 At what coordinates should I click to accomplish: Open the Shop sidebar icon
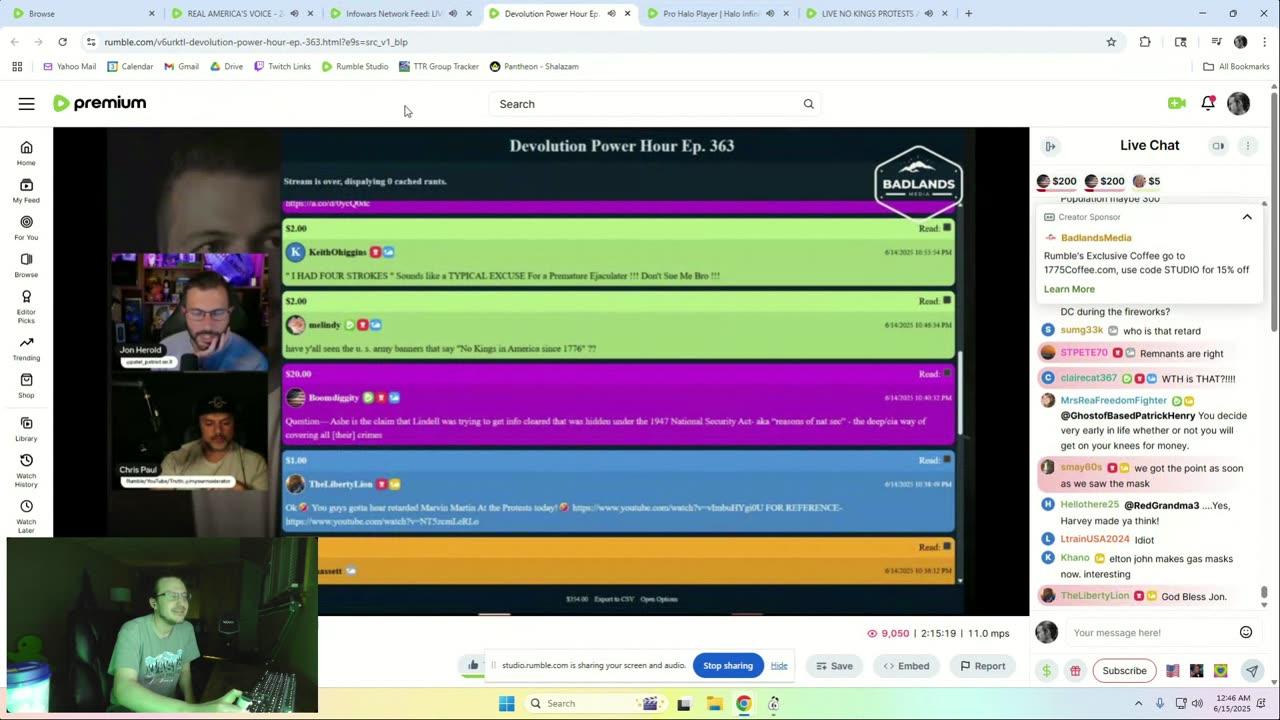click(x=26, y=385)
